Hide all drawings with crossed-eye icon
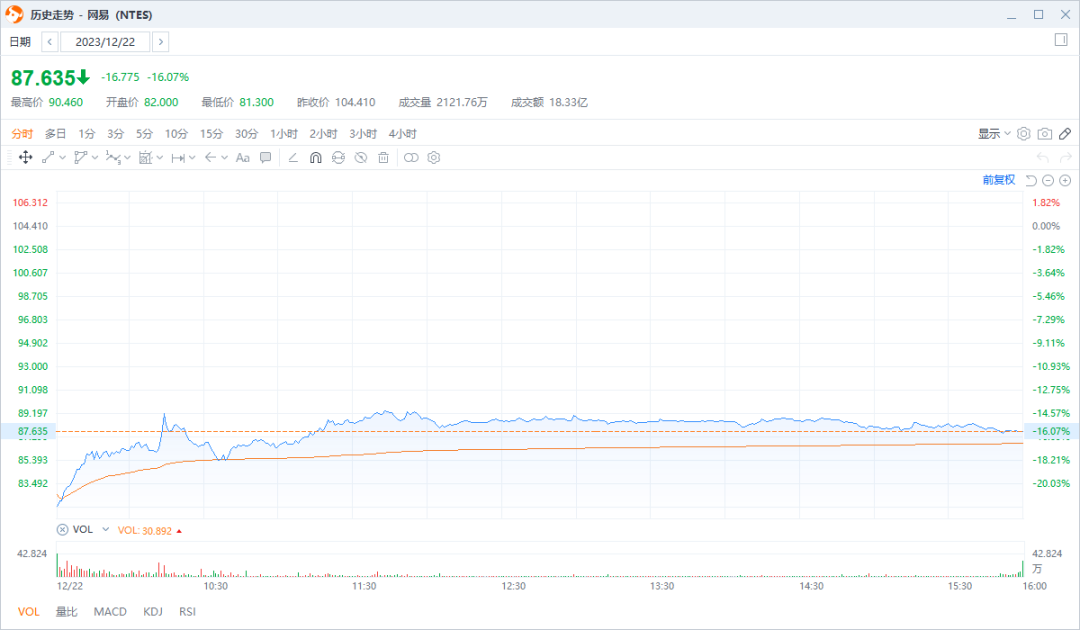The image size is (1080, 630). (361, 158)
